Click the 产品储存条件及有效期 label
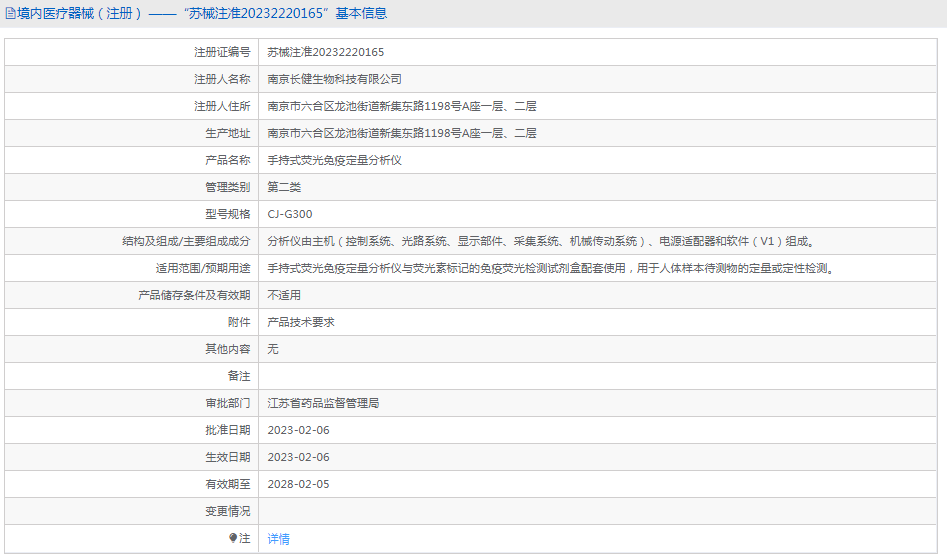 pos(194,295)
